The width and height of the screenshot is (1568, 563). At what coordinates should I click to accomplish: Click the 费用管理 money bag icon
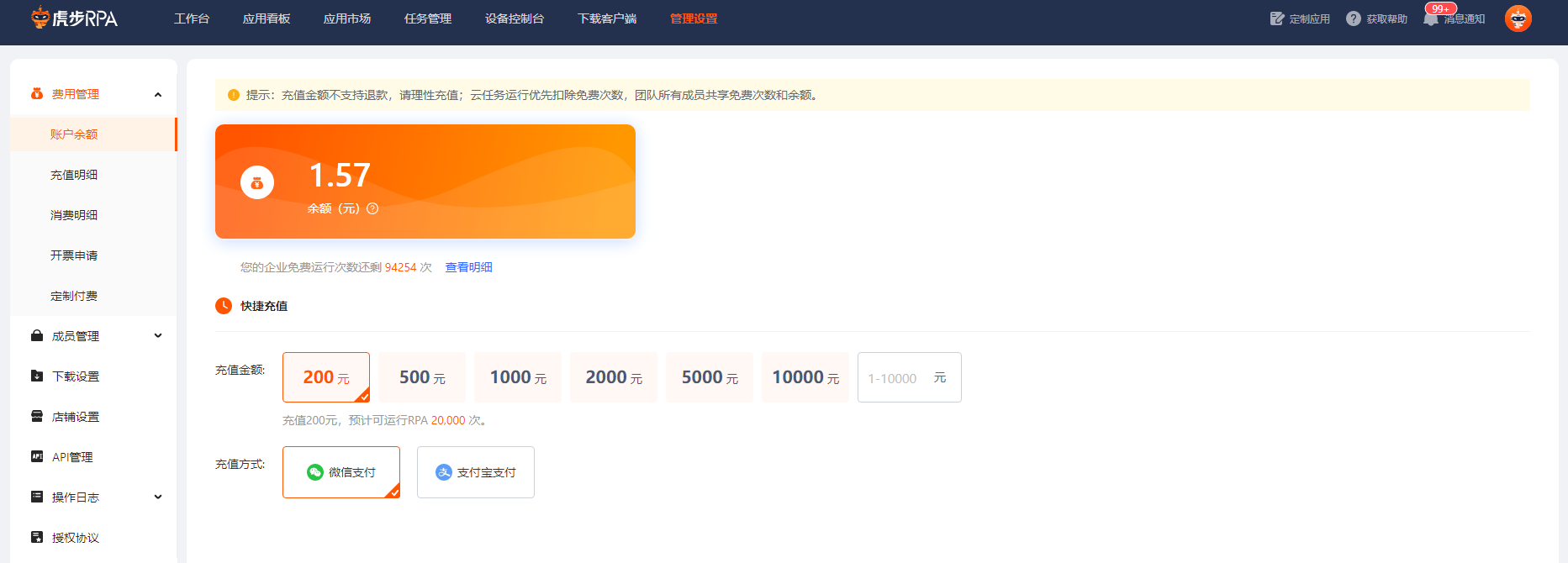click(x=37, y=94)
